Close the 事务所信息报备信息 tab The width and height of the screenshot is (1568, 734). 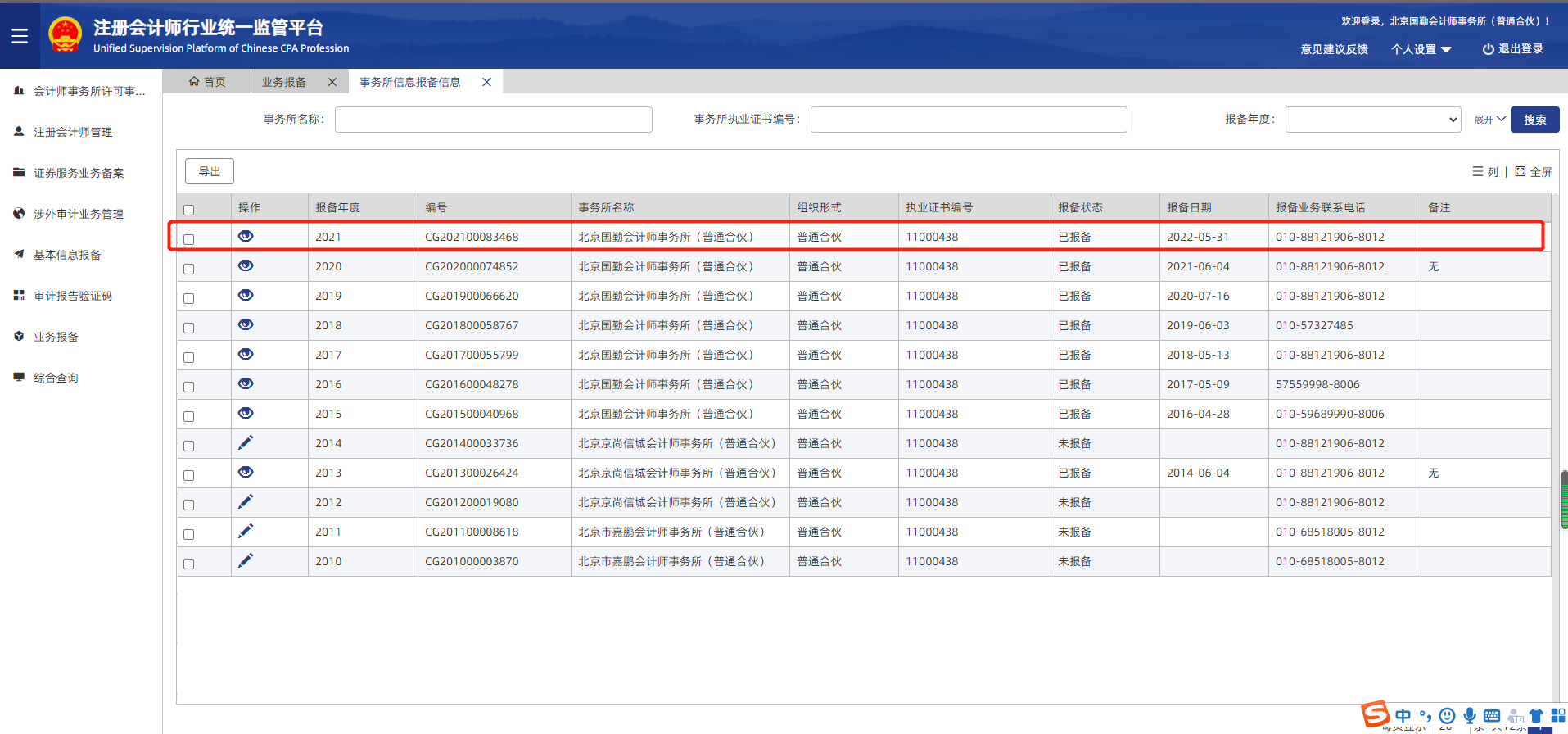click(x=486, y=82)
